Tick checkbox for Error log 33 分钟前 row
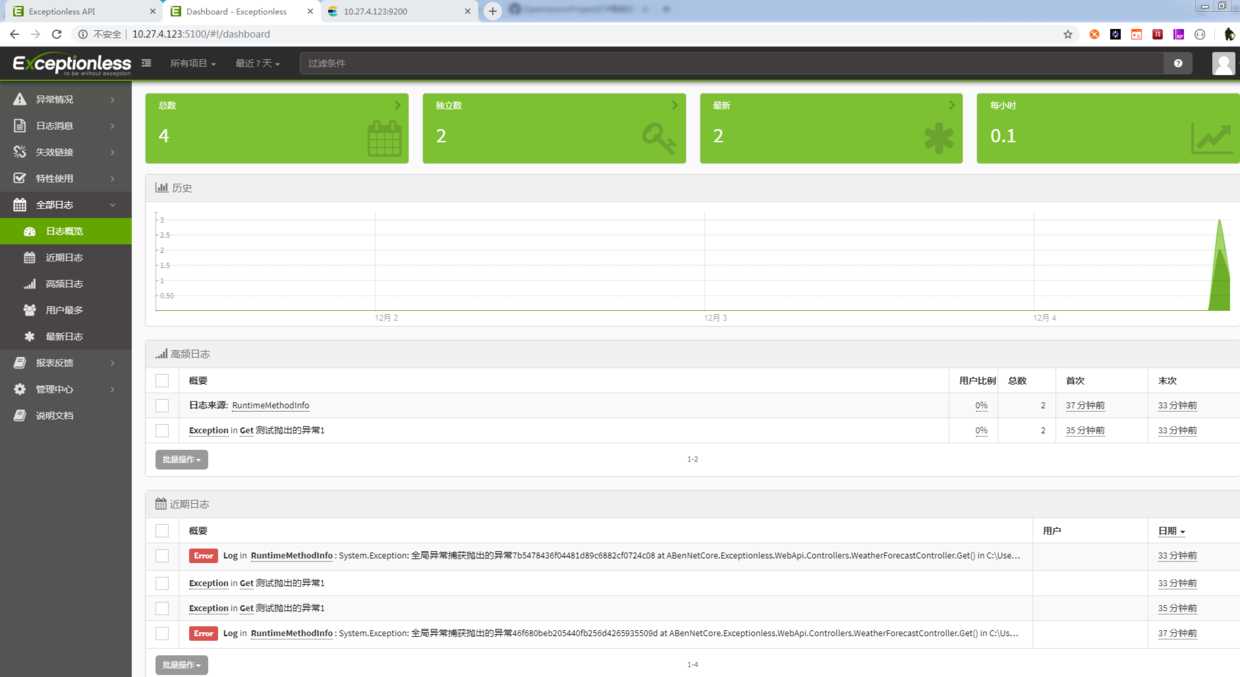The image size is (1240, 677). (162, 556)
